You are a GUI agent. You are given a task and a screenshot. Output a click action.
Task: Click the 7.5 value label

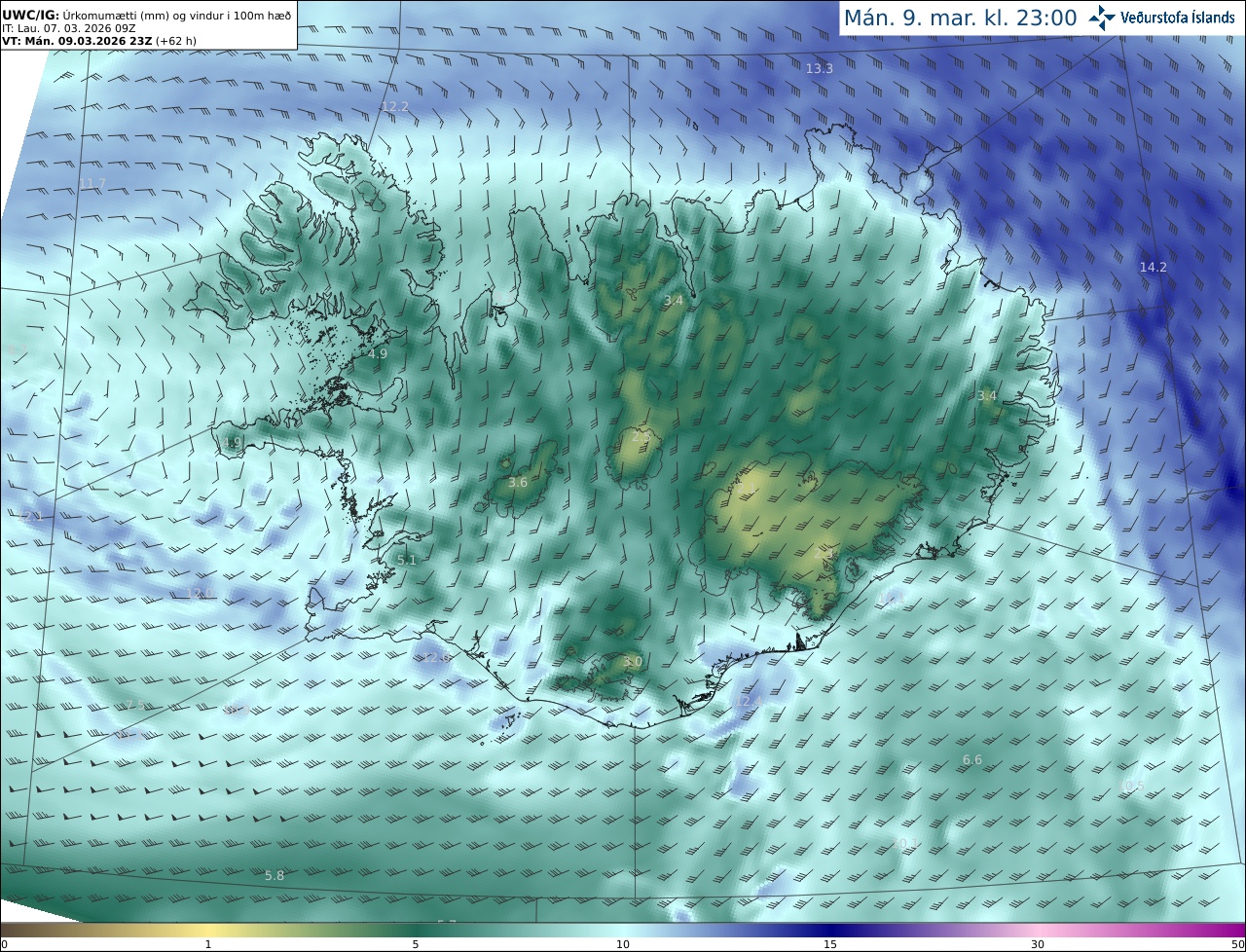(134, 705)
